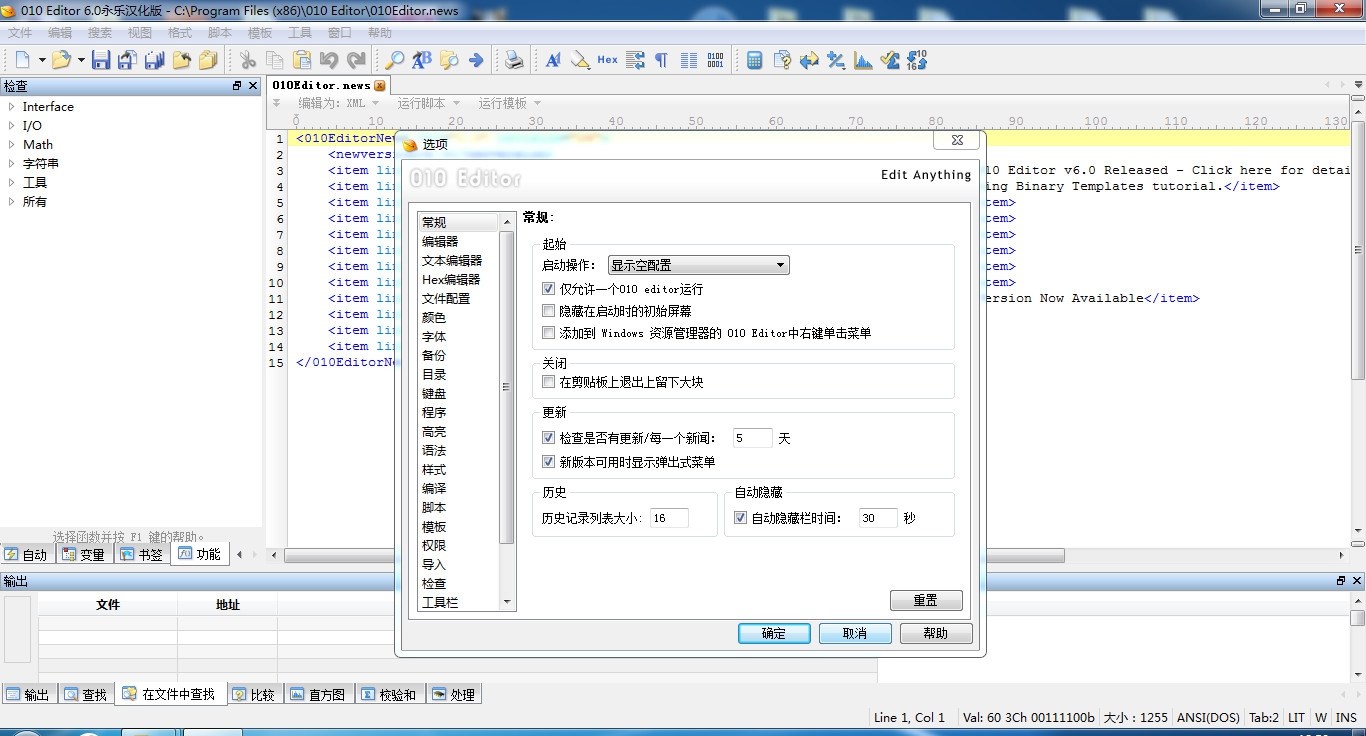Image resolution: width=1366 pixels, height=736 pixels.
Task: Open the startup action dropdown
Action: tap(699, 265)
